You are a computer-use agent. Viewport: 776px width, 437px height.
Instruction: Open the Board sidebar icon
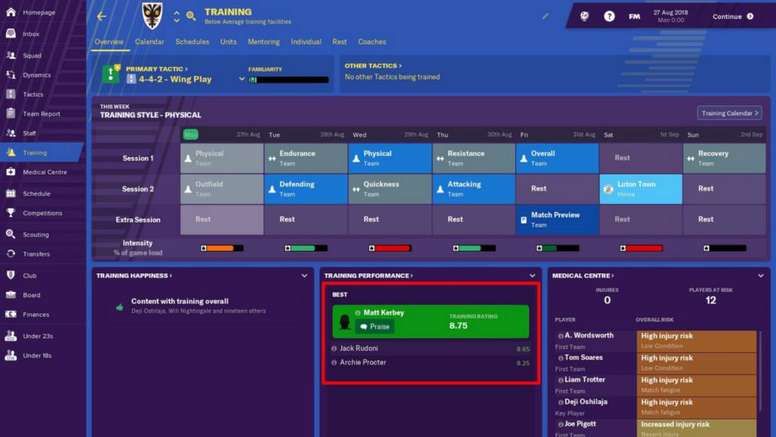pyautogui.click(x=11, y=294)
